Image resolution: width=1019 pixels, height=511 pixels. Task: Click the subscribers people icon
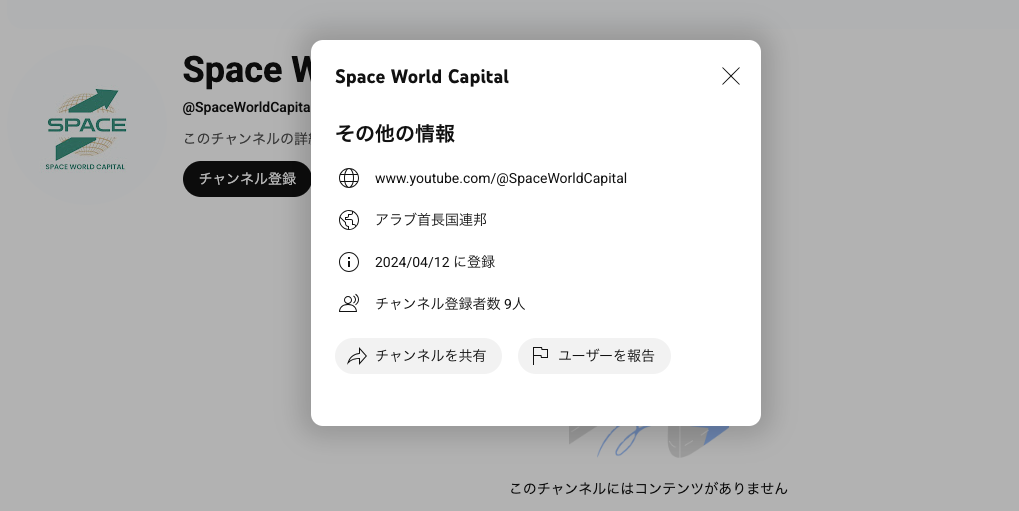pyautogui.click(x=349, y=304)
